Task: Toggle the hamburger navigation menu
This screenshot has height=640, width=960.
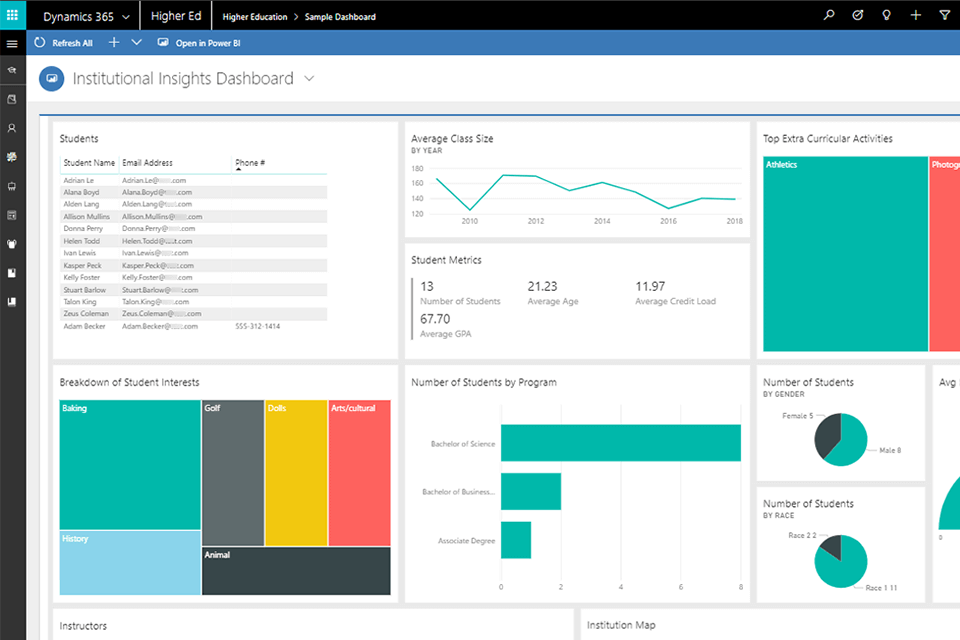Action: coord(12,44)
